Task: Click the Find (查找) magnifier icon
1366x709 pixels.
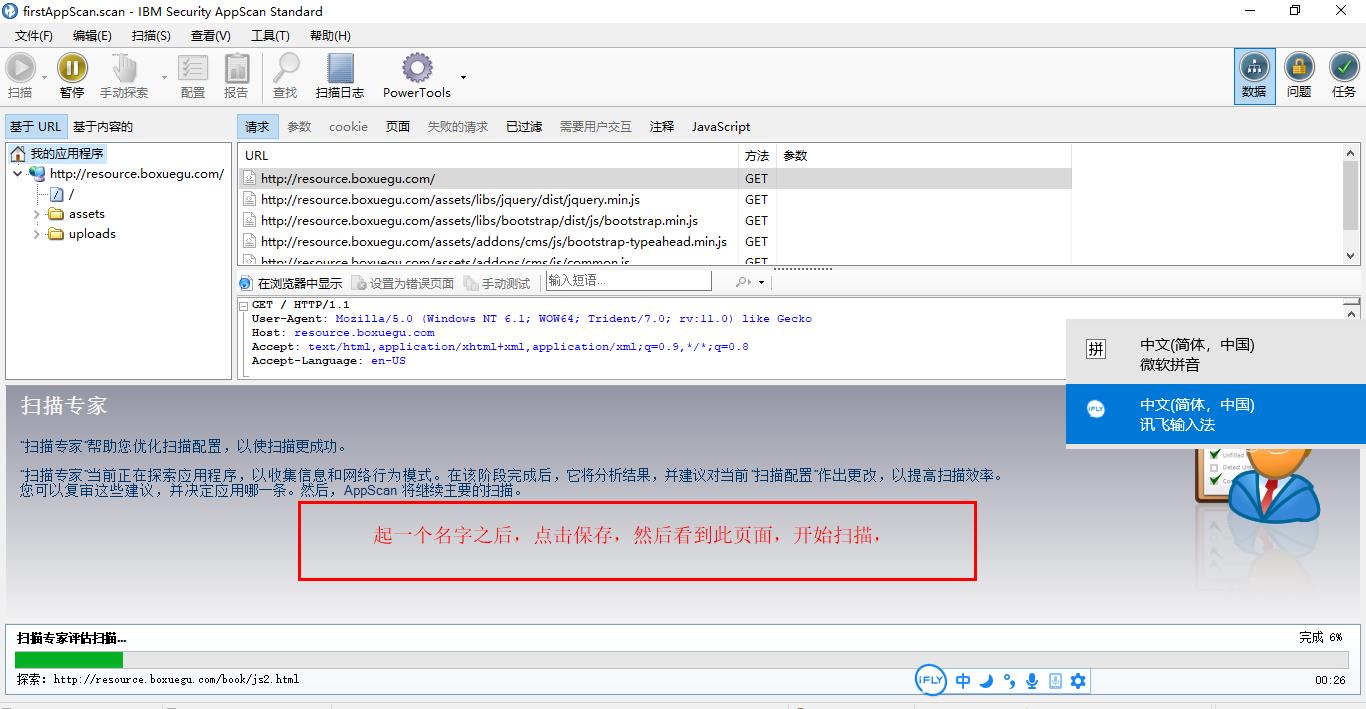Action: click(286, 68)
